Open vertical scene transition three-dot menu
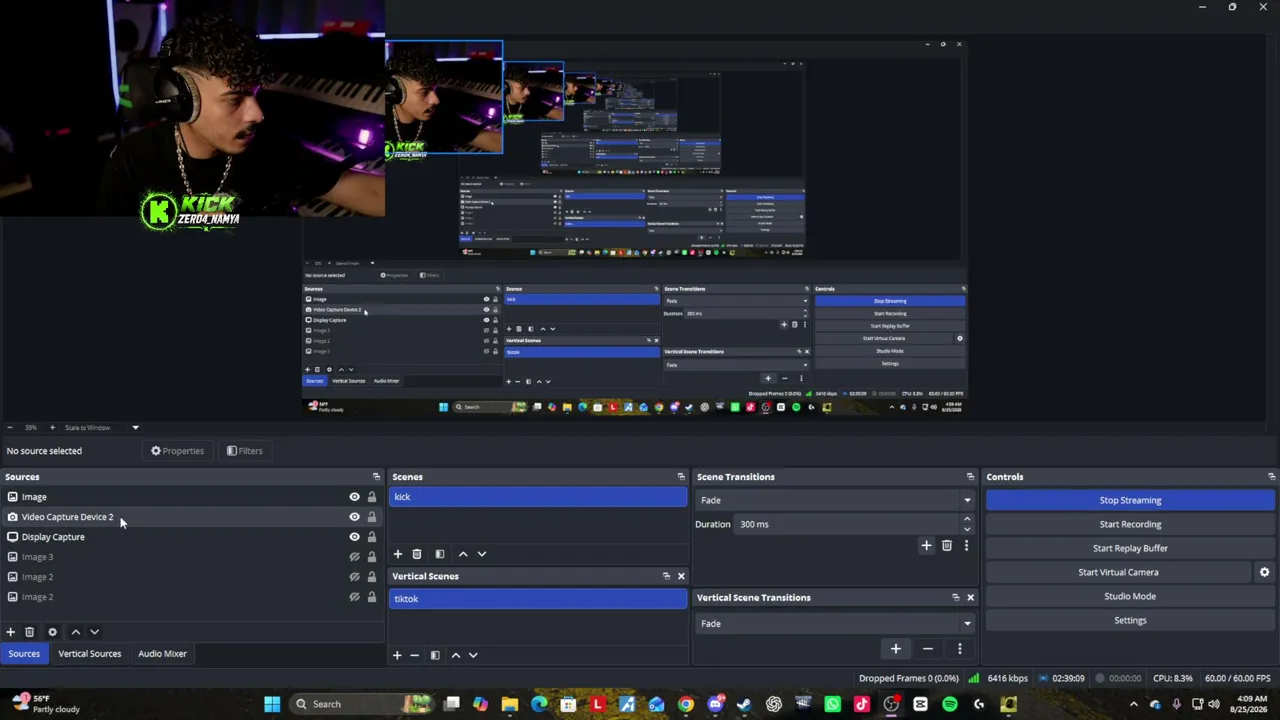The height and width of the screenshot is (720, 1280). [x=959, y=649]
